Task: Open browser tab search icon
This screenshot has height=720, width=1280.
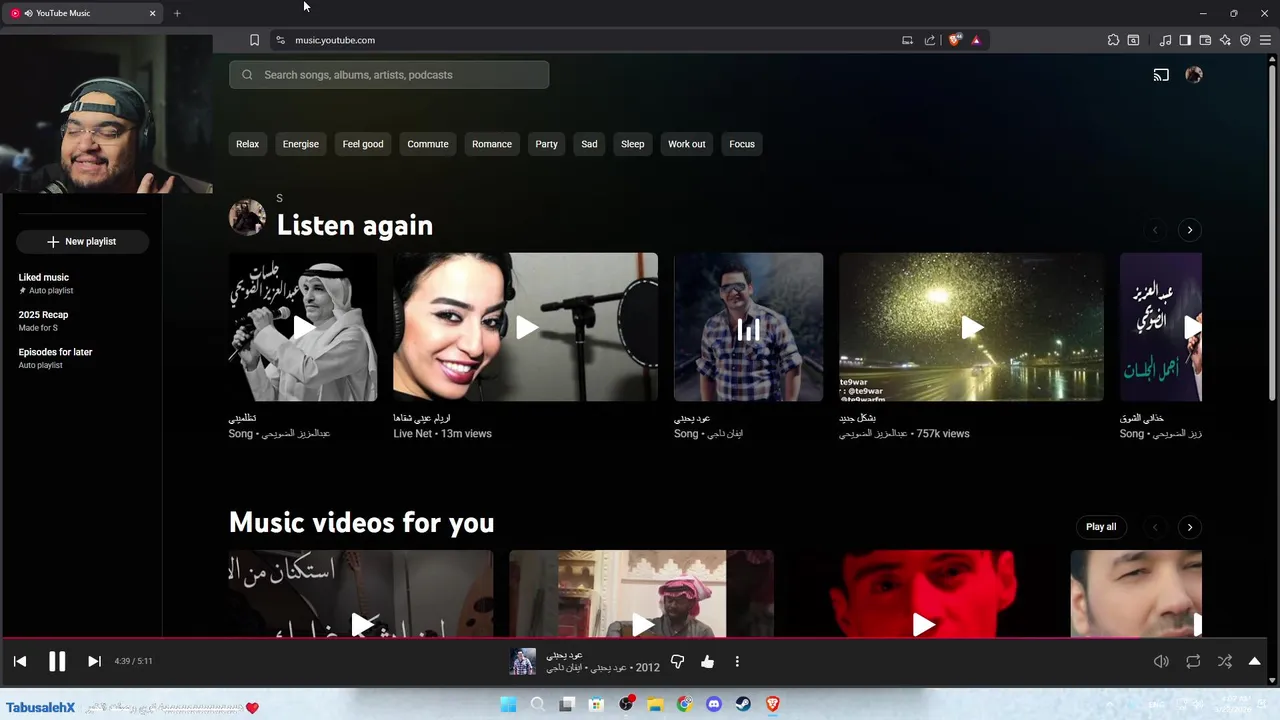Action: (1133, 40)
